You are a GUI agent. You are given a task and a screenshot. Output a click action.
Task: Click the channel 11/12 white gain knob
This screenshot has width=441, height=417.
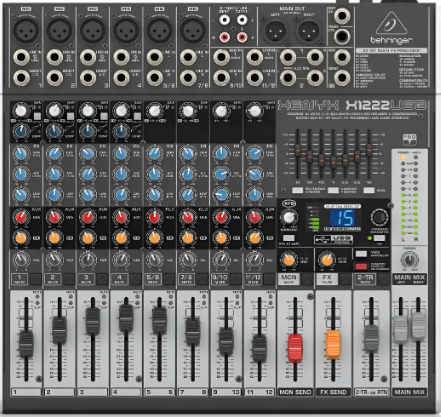point(254,110)
